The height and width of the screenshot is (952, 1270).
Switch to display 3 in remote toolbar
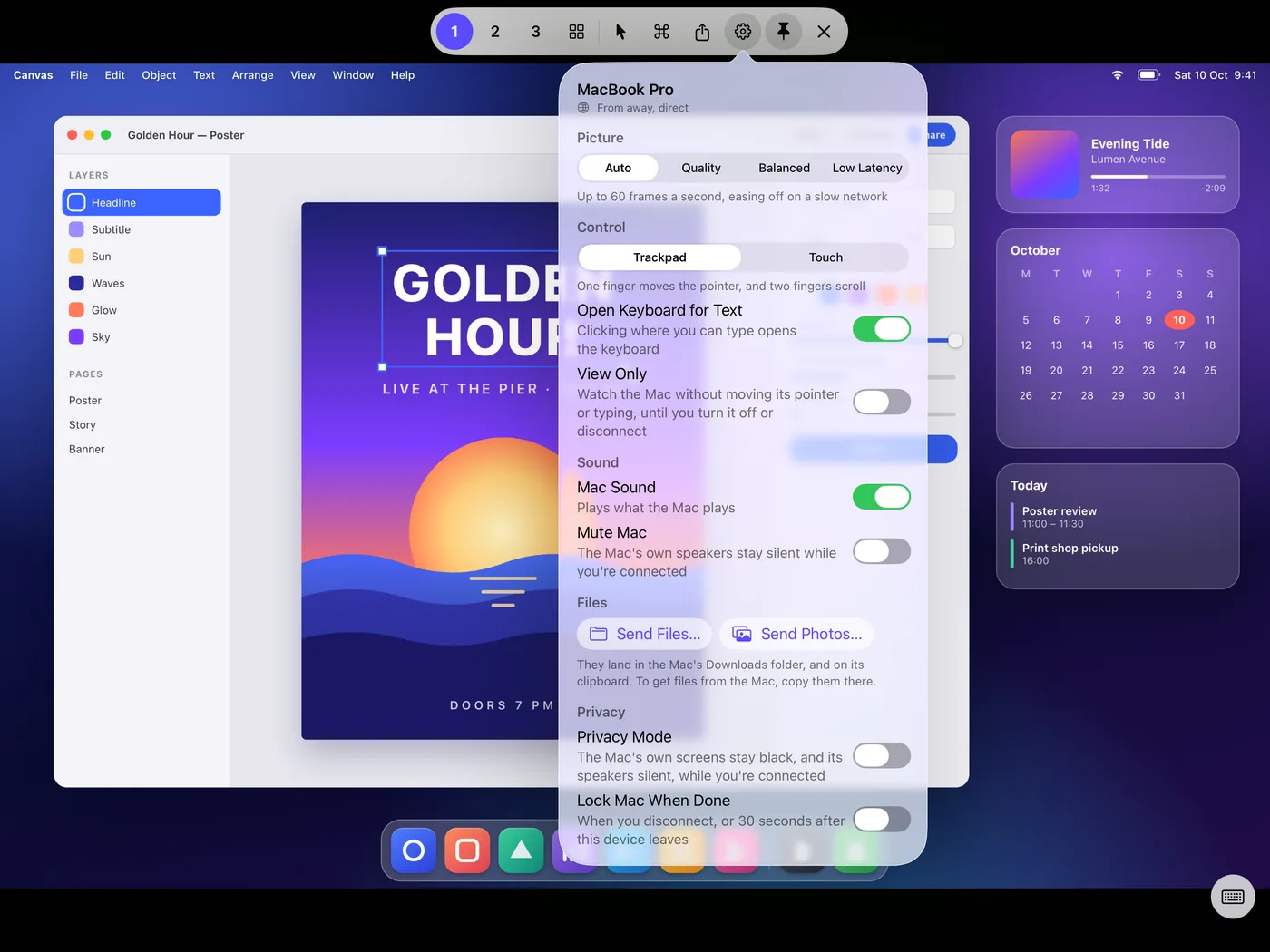536,32
